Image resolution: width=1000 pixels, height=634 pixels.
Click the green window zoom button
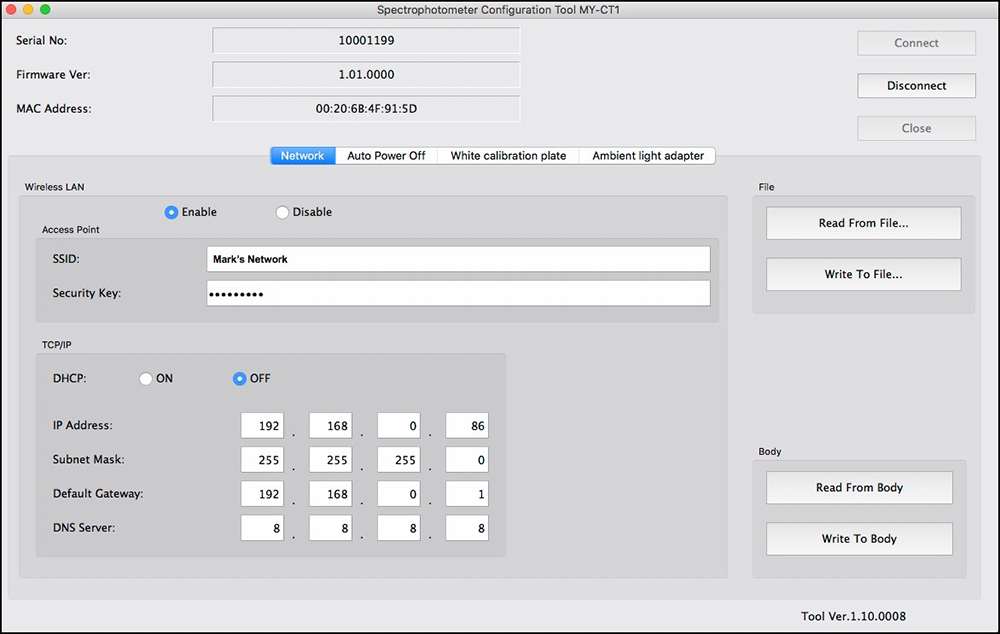(x=45, y=9)
